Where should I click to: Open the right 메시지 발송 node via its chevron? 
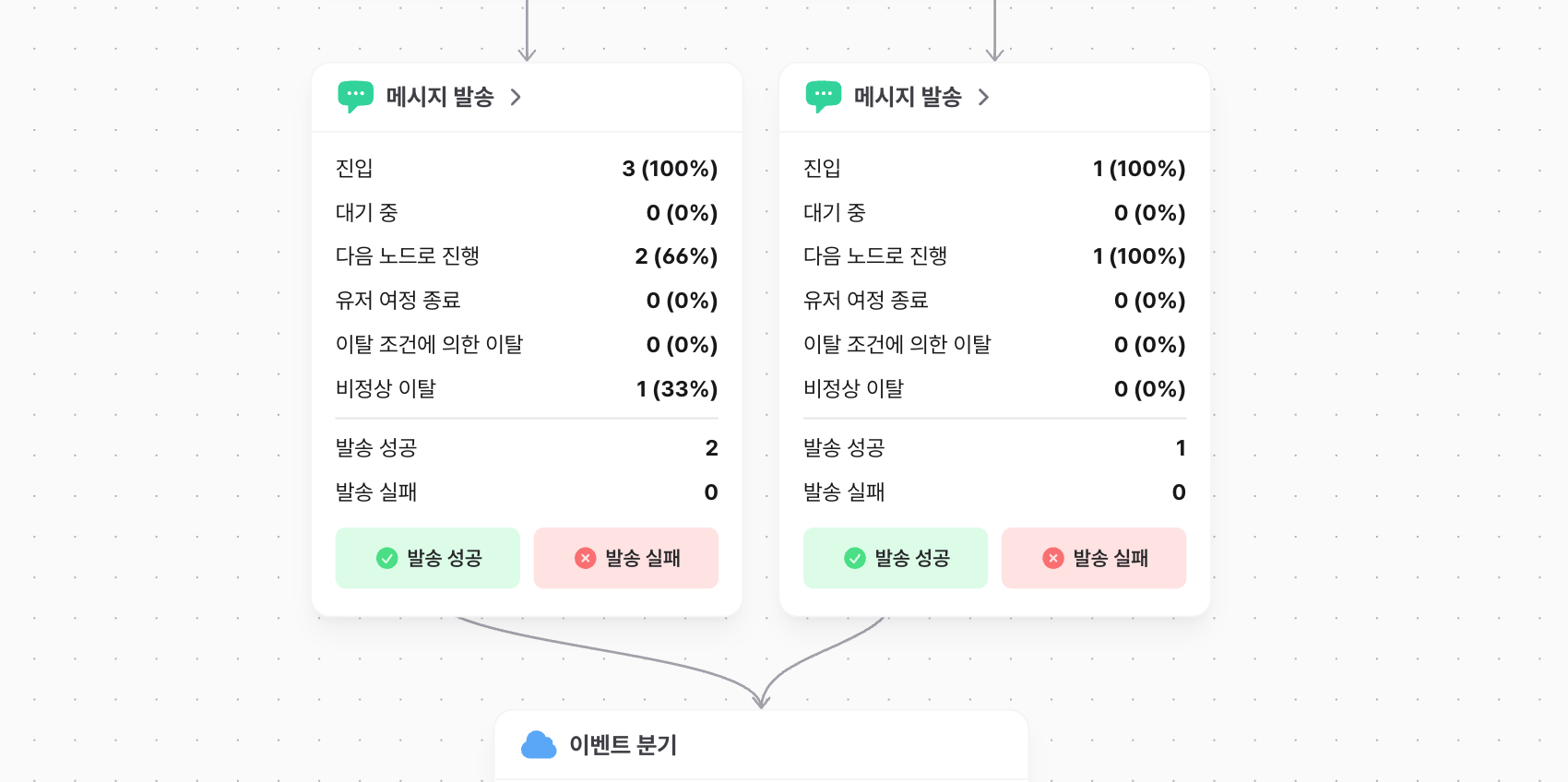(984, 97)
